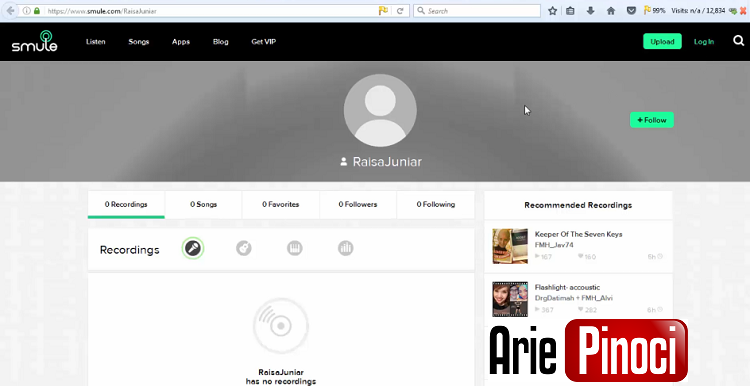This screenshot has width=750, height=386.
Task: Click the browser back arrow button
Action: pyautogui.click(x=11, y=11)
